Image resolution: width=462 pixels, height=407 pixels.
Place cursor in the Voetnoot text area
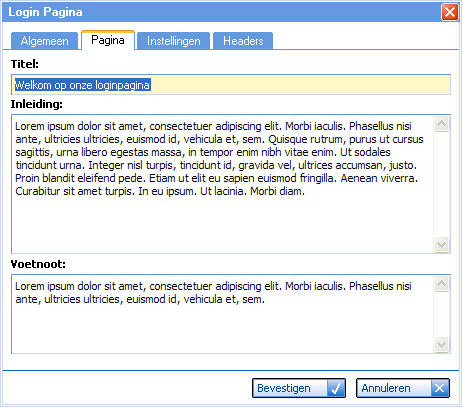coord(223,314)
